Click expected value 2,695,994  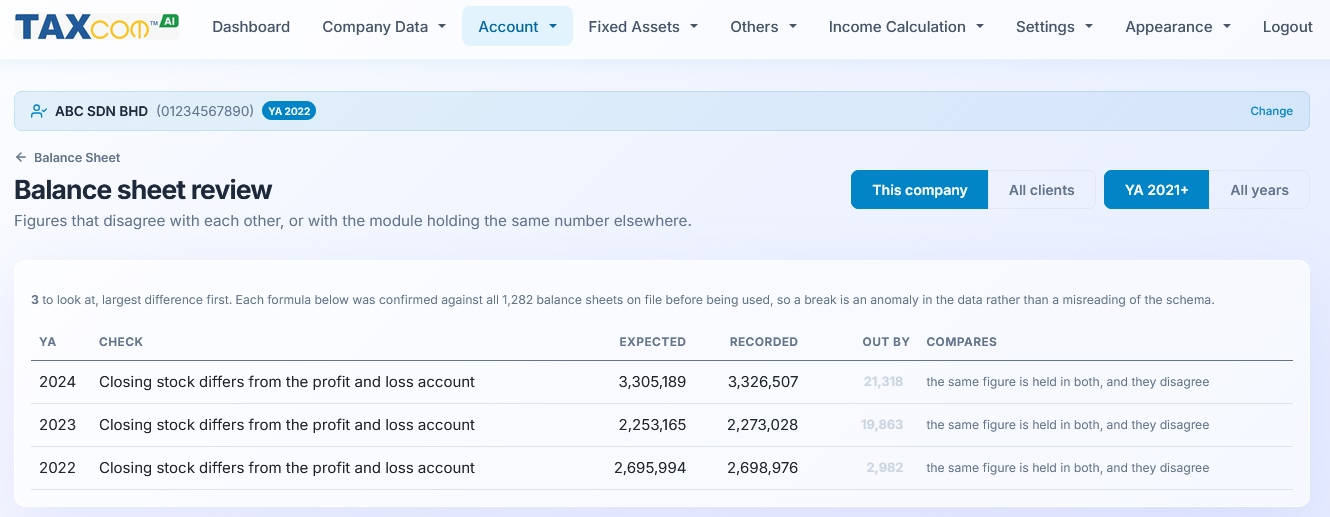650,468
